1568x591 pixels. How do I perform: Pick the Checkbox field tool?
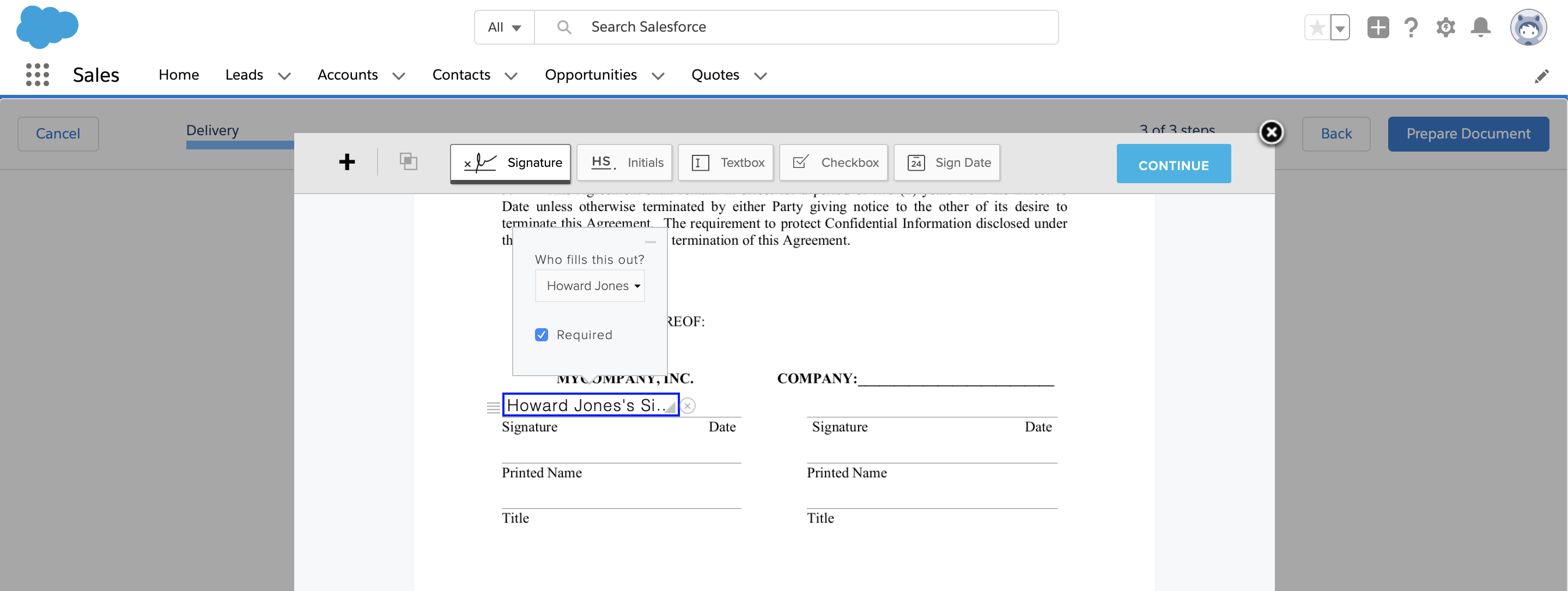833,162
